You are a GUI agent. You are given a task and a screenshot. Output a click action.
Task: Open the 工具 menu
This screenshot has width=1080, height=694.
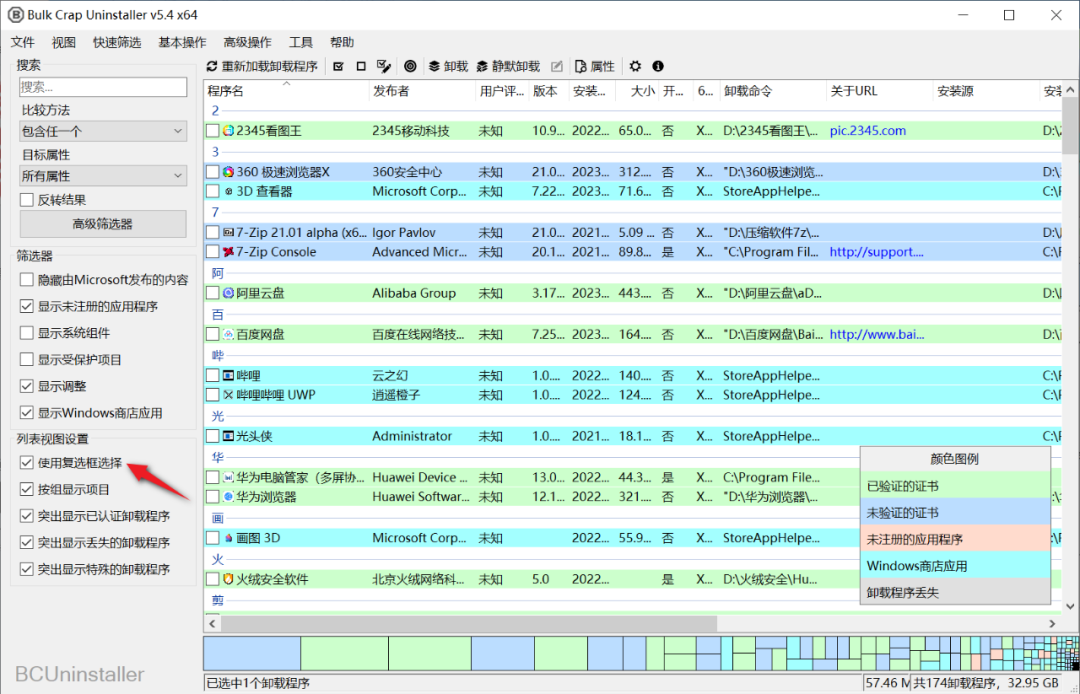[x=300, y=43]
